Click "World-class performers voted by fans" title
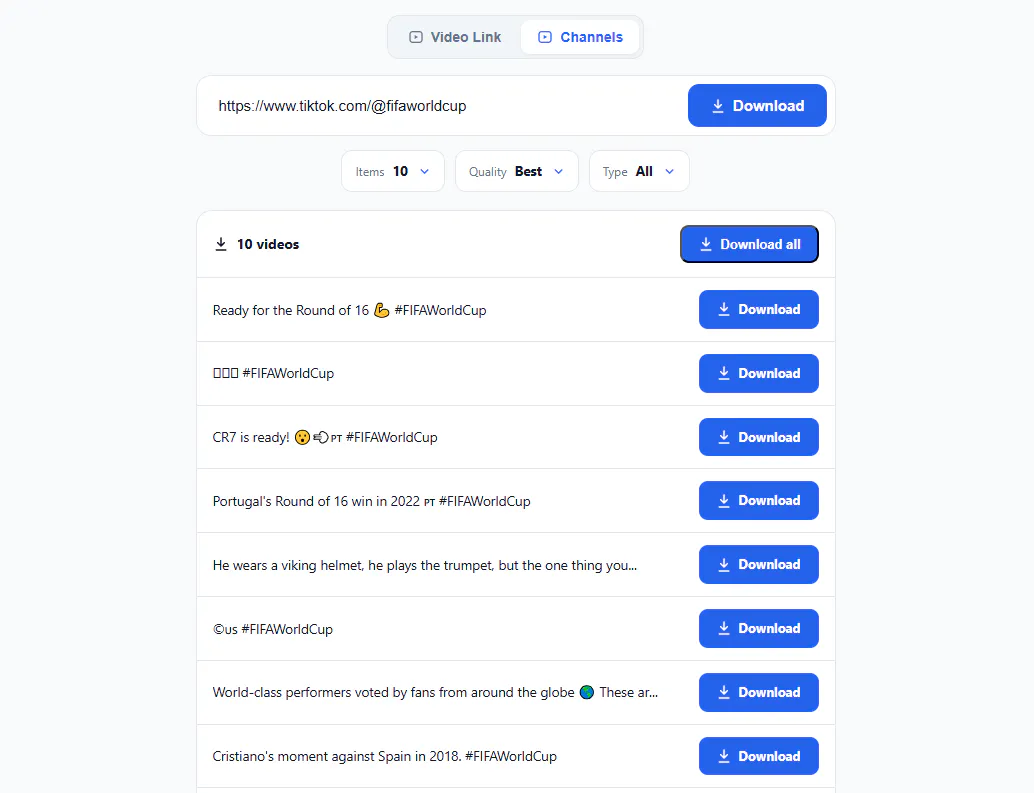Viewport: 1034px width, 793px height. 435,692
